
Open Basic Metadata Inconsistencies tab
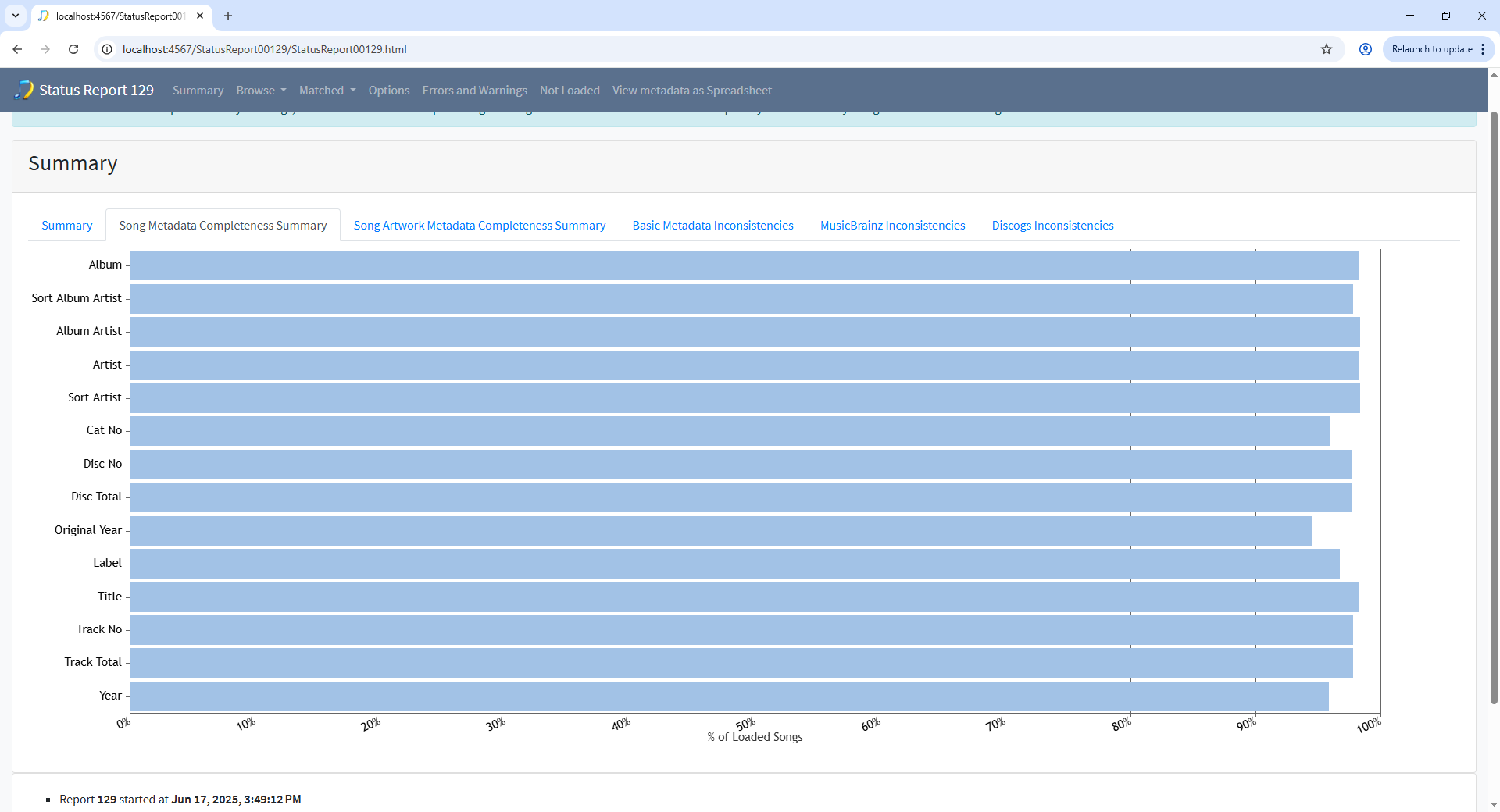[712, 226]
